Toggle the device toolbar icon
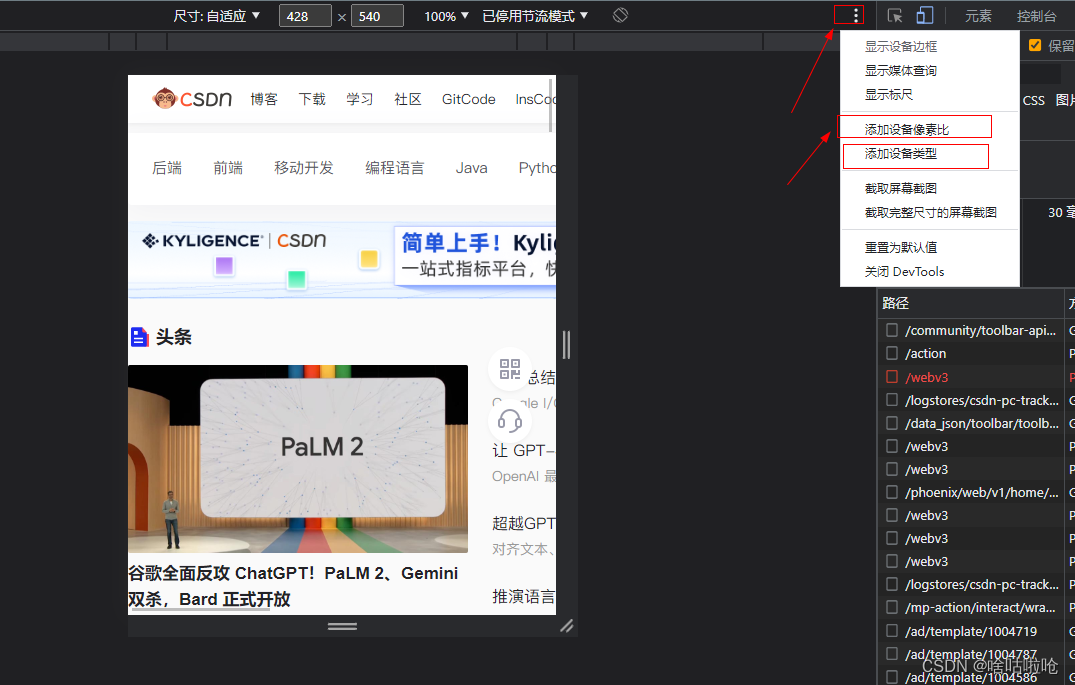The image size is (1075, 685). (x=925, y=16)
